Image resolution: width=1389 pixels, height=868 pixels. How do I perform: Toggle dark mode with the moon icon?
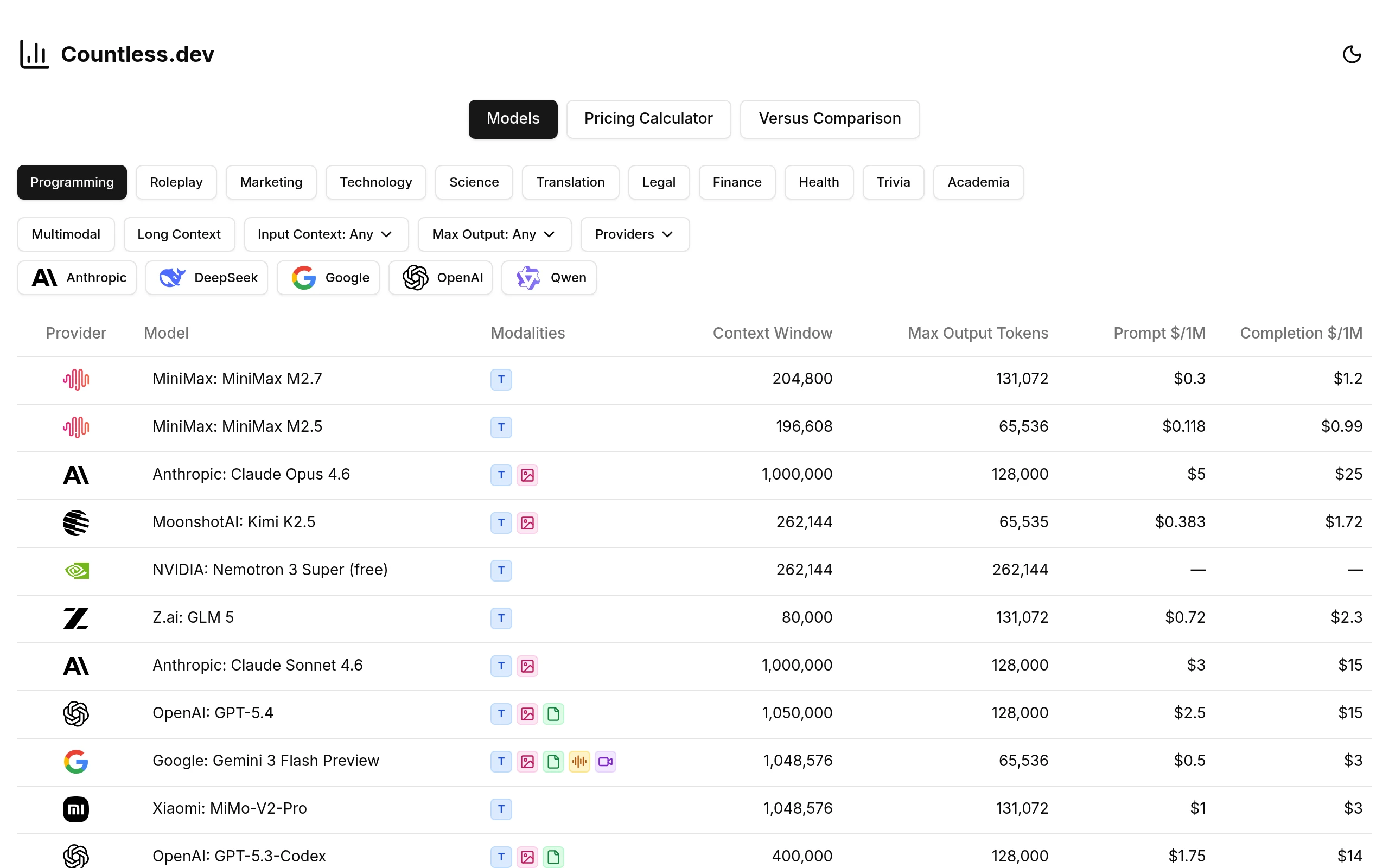[x=1352, y=55]
